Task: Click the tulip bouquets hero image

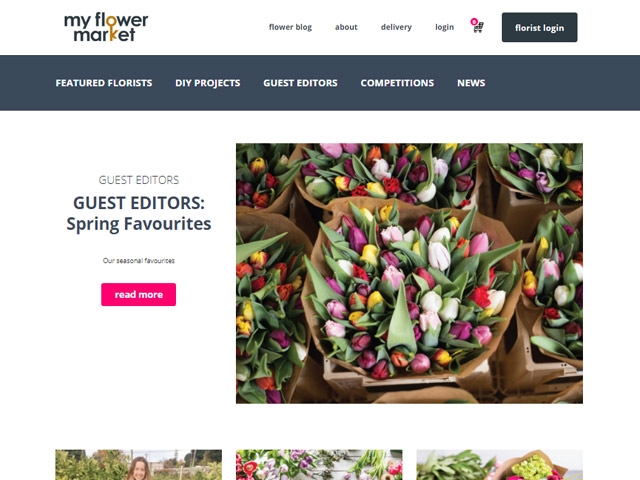Action: pos(409,273)
